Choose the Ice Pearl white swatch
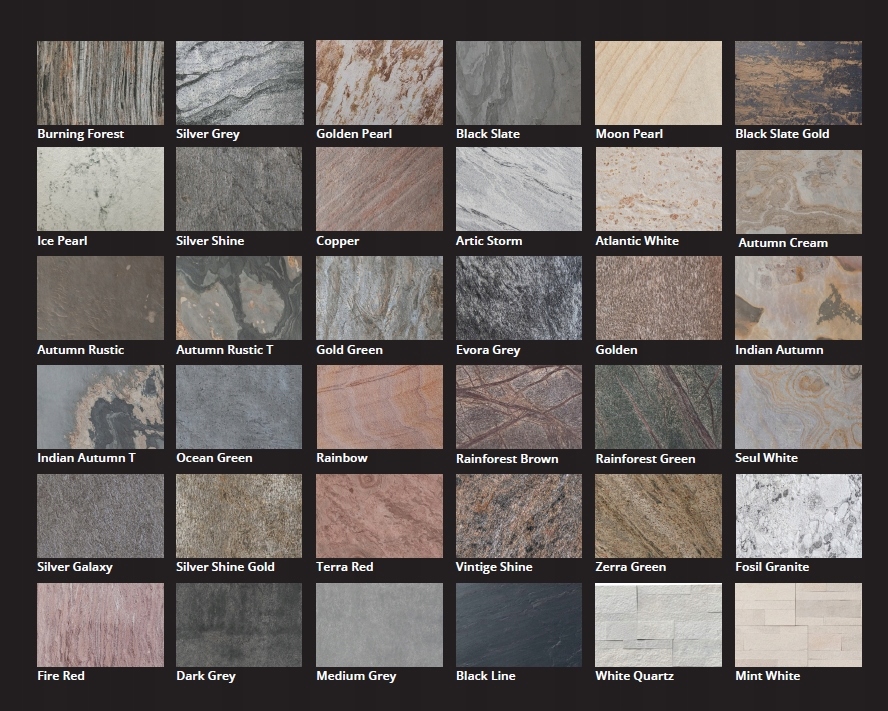The height and width of the screenshot is (711, 888). (100, 189)
